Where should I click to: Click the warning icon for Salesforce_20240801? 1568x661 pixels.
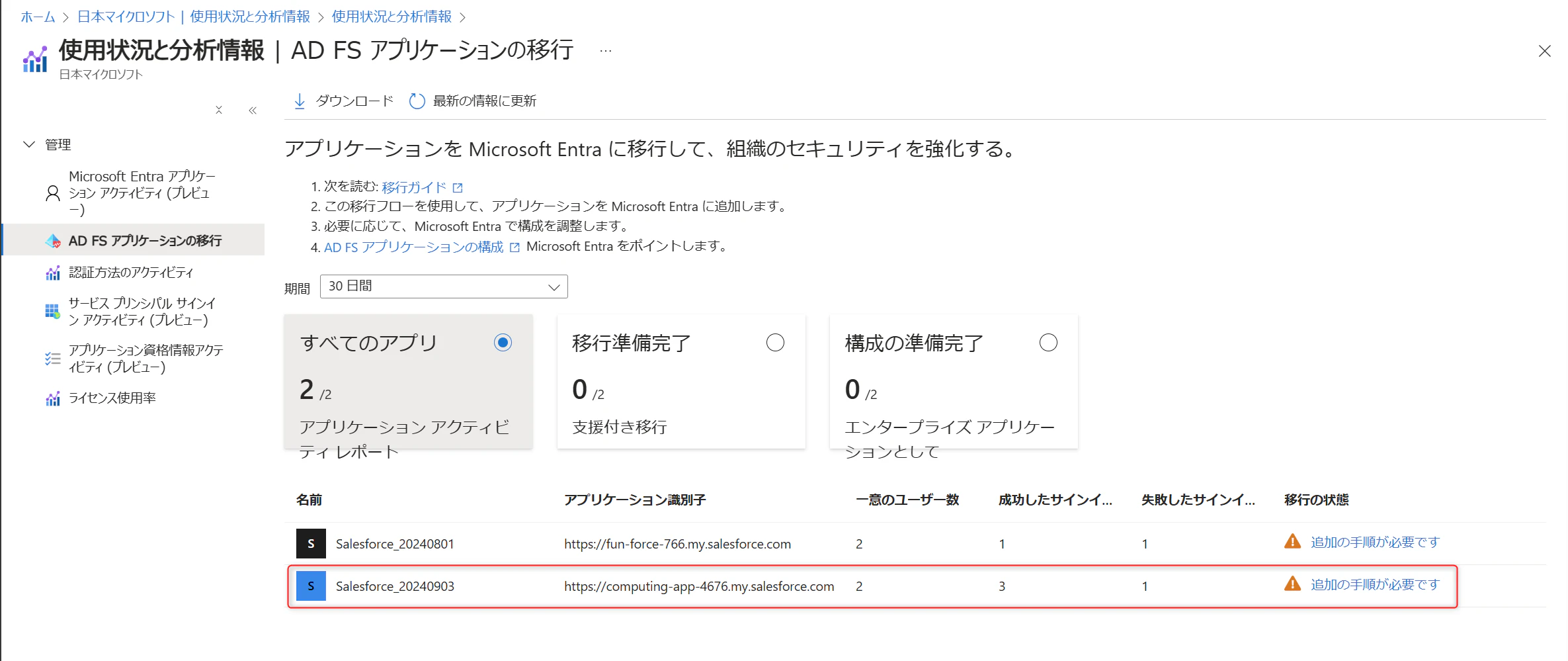click(1292, 541)
